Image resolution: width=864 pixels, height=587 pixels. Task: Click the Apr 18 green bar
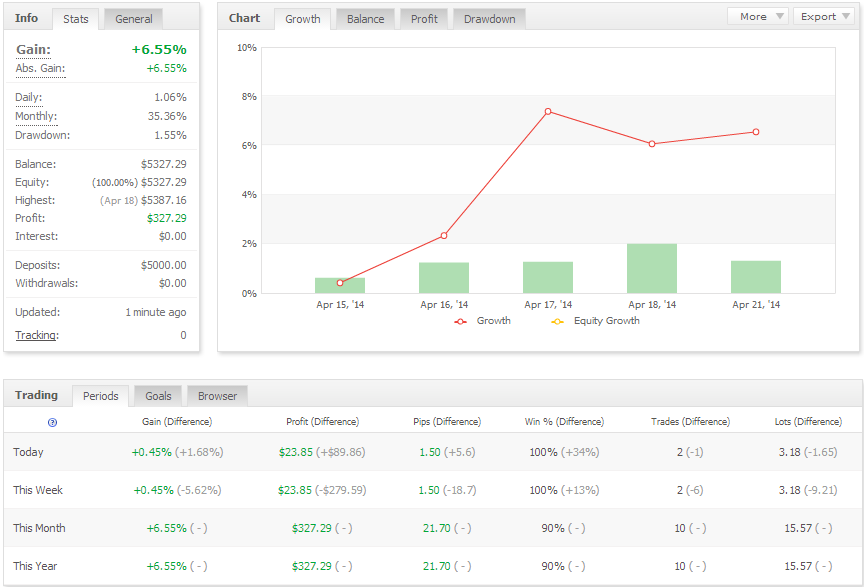pos(652,268)
